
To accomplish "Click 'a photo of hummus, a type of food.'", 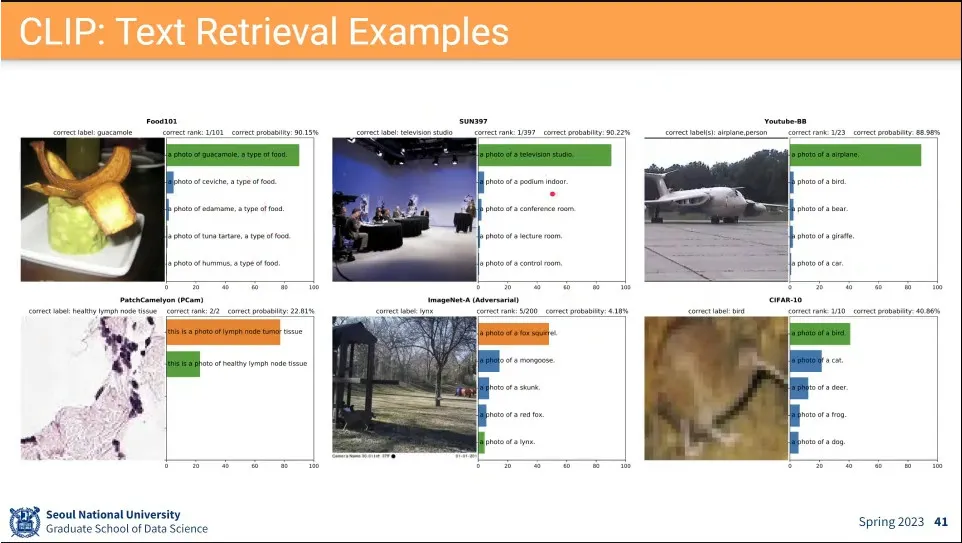I will 224,263.
